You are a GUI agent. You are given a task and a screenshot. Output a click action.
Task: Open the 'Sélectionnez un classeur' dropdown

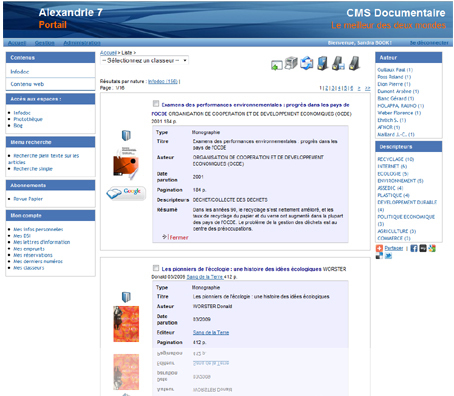(x=144, y=60)
